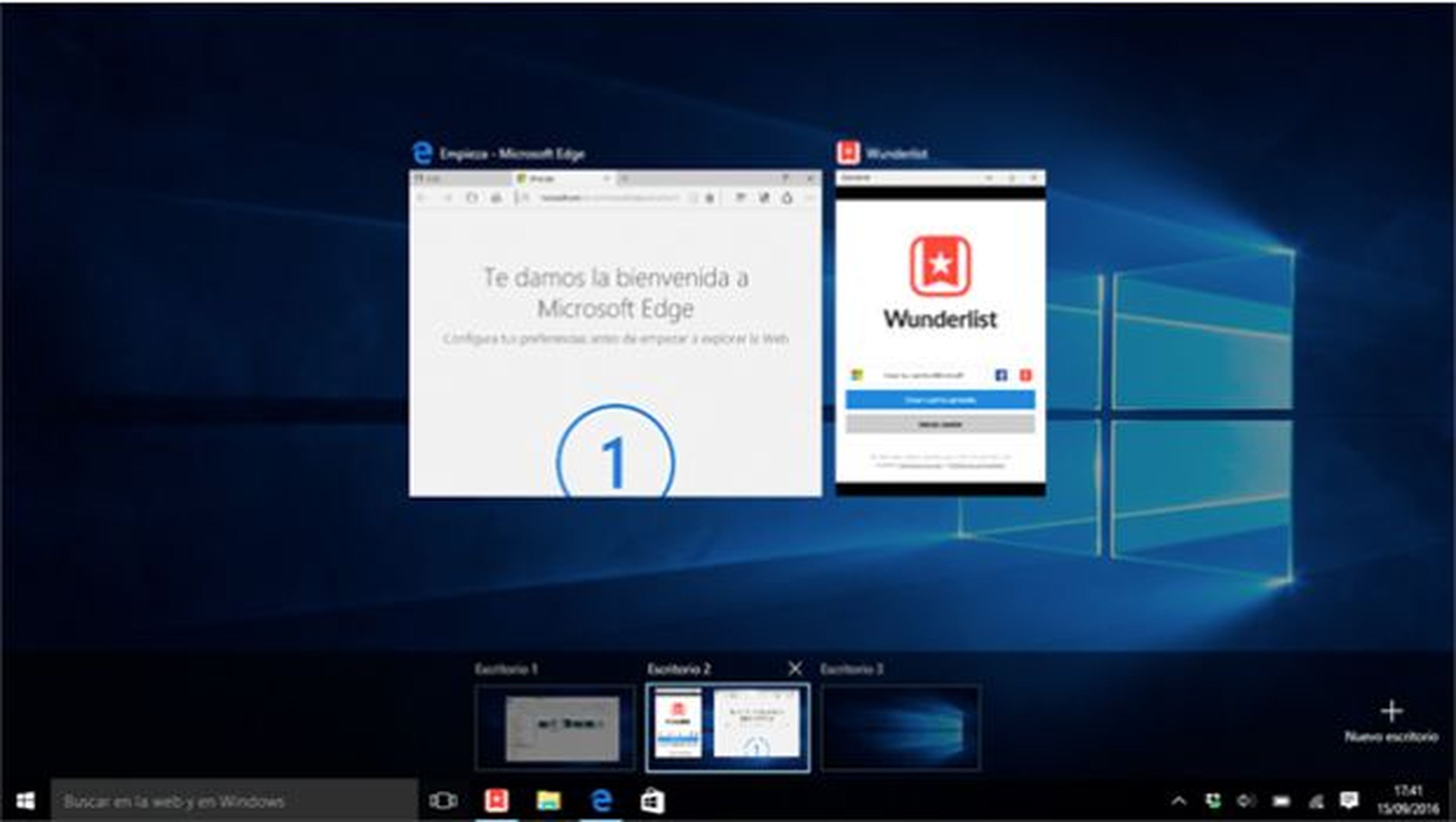Open Microsoft Edge from the taskbar
The image size is (1456, 822).
pyautogui.click(x=601, y=800)
